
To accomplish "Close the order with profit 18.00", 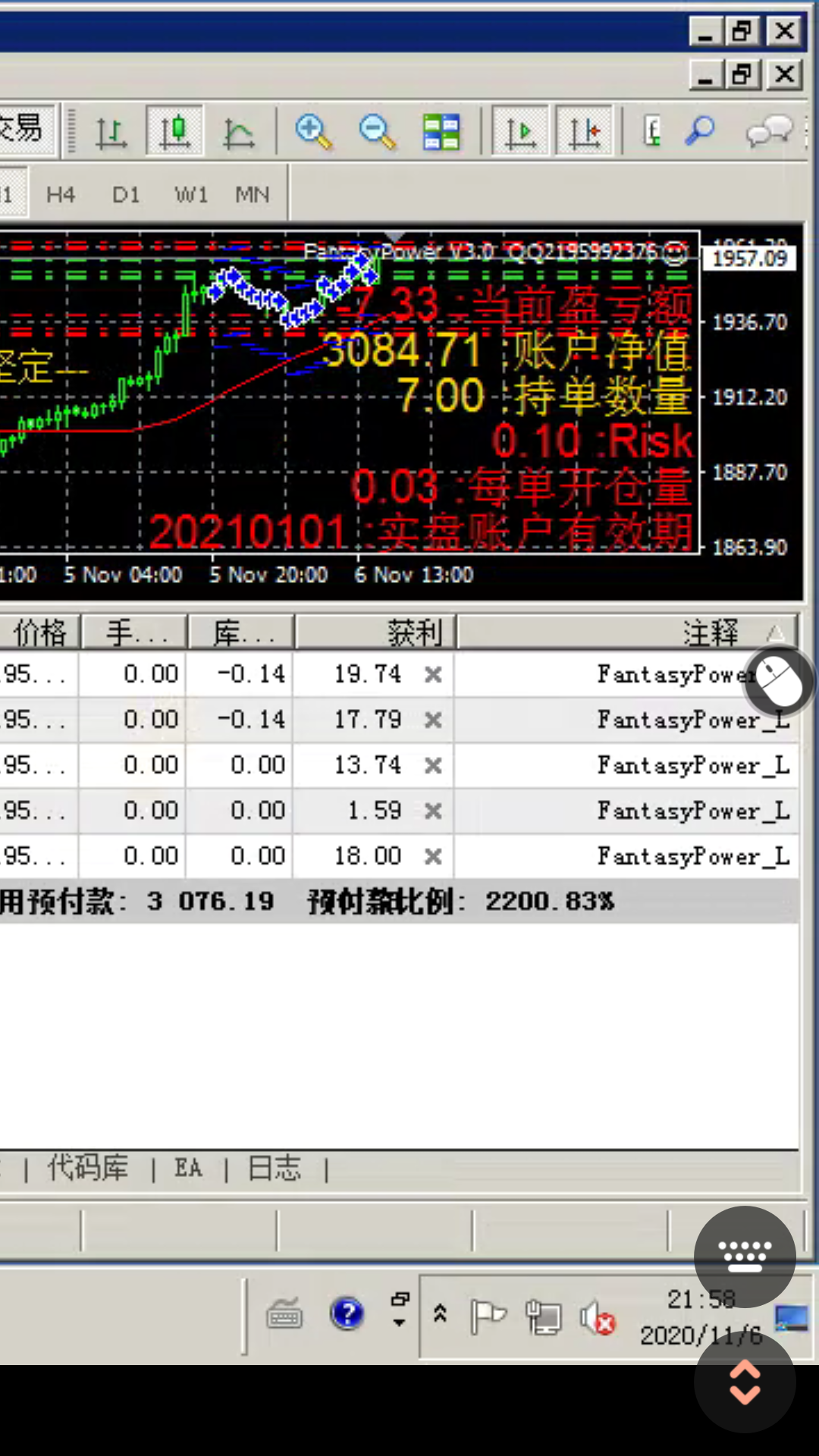I will (433, 856).
